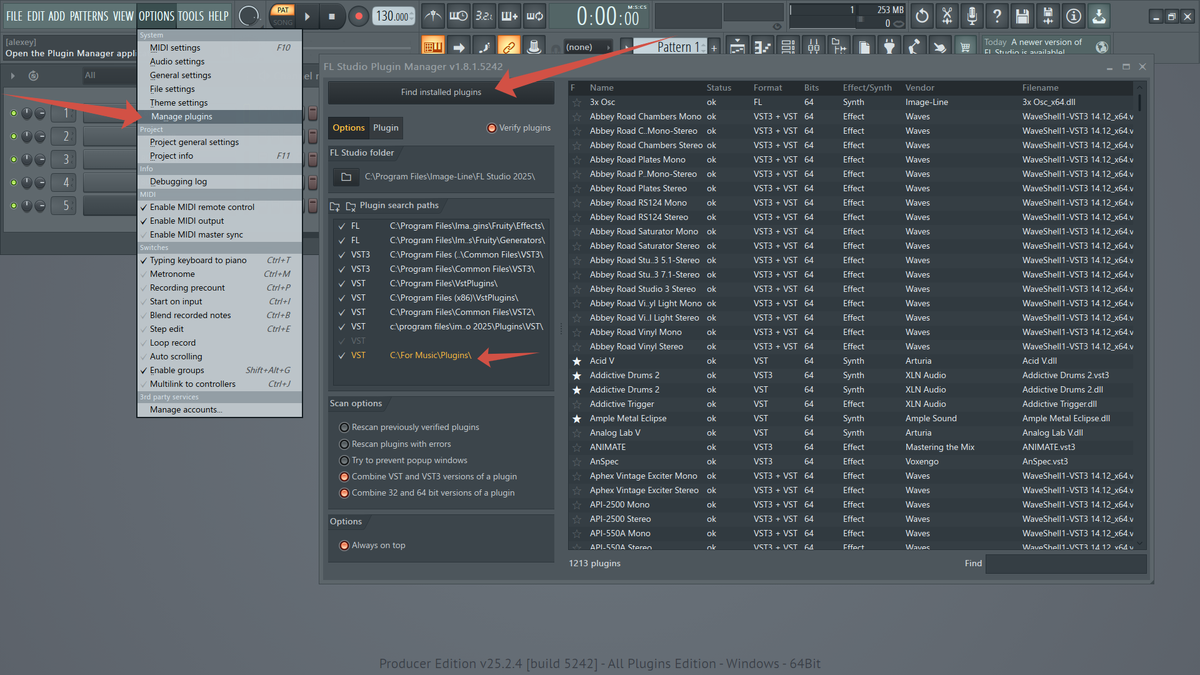Click the Find search input field
This screenshot has height=675, width=1200.
click(1066, 564)
